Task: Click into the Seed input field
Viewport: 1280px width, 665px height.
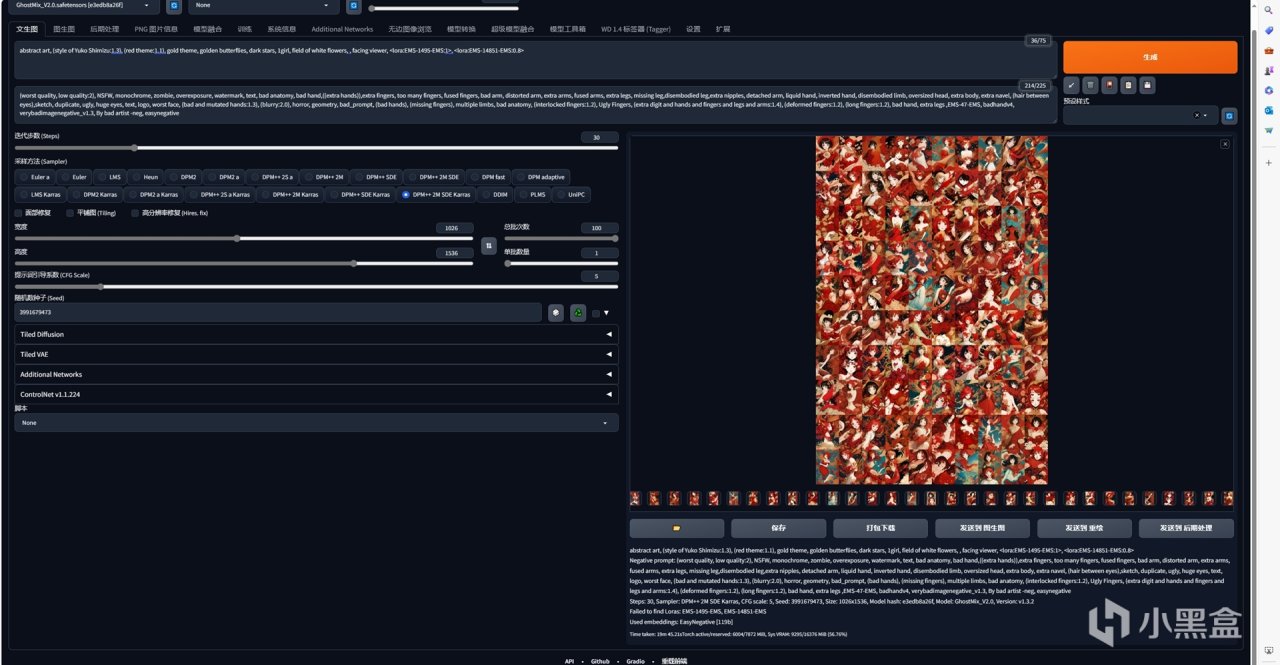Action: (278, 313)
